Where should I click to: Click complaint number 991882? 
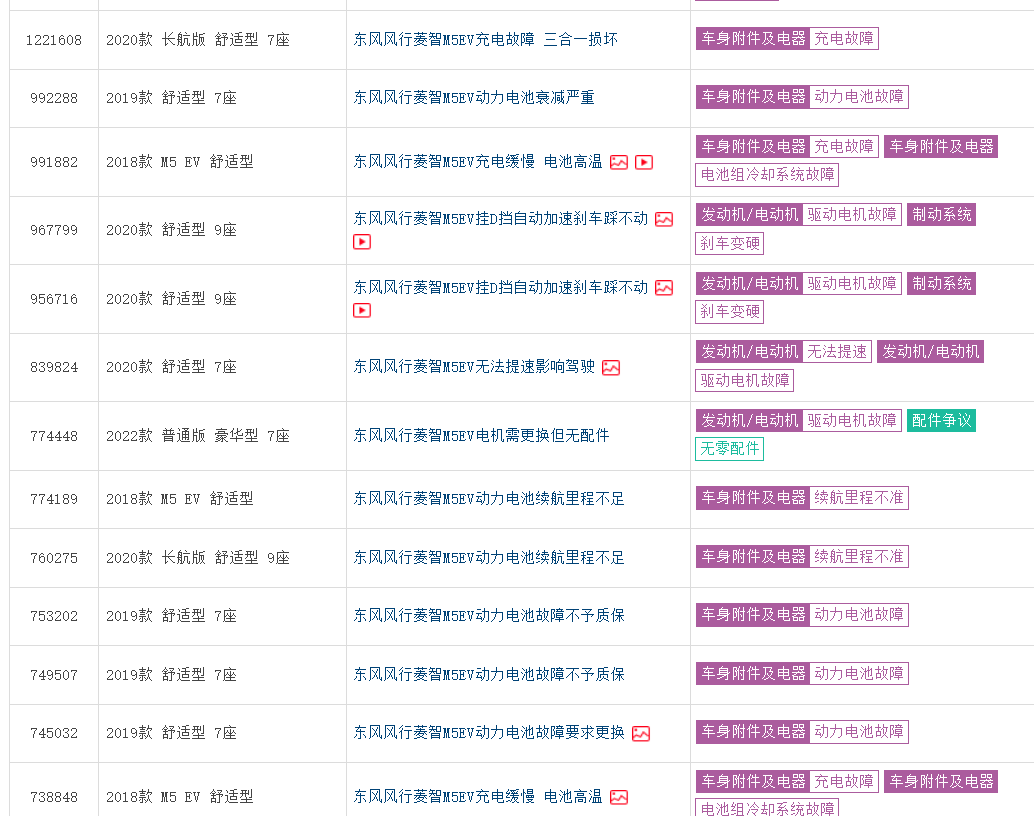53,162
